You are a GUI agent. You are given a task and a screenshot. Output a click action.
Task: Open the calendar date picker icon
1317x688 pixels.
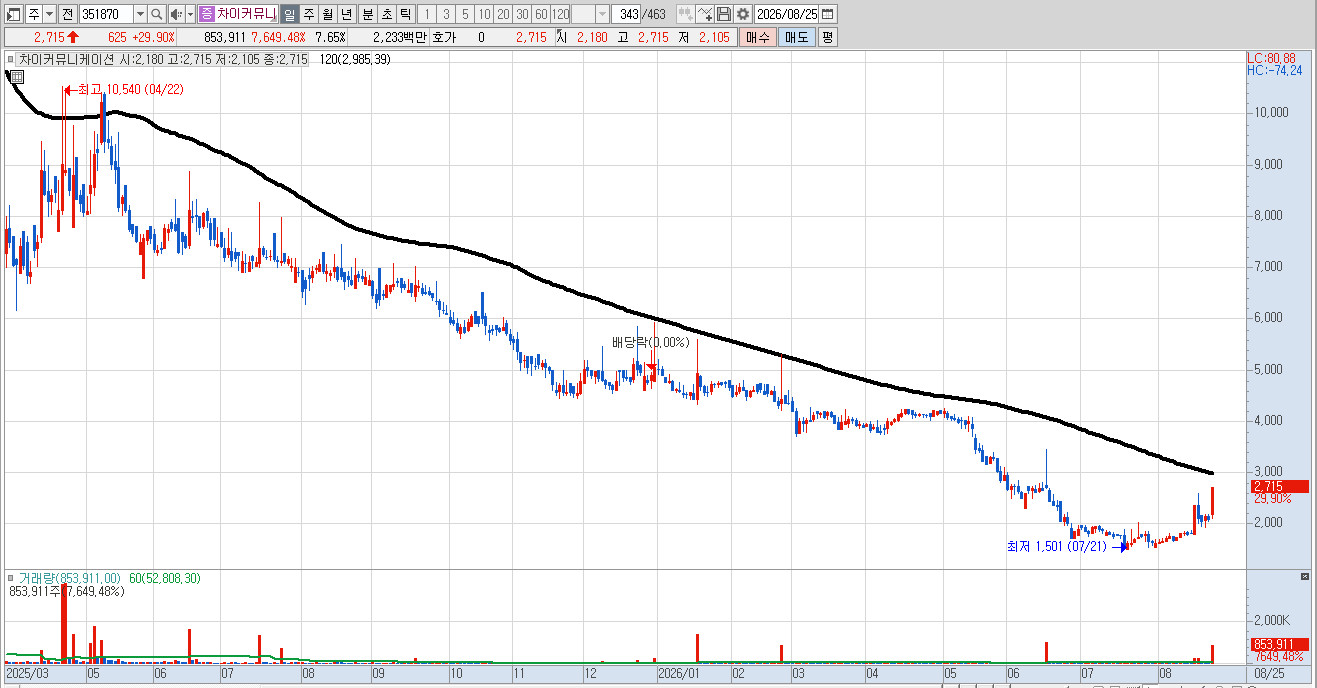[x=828, y=14]
